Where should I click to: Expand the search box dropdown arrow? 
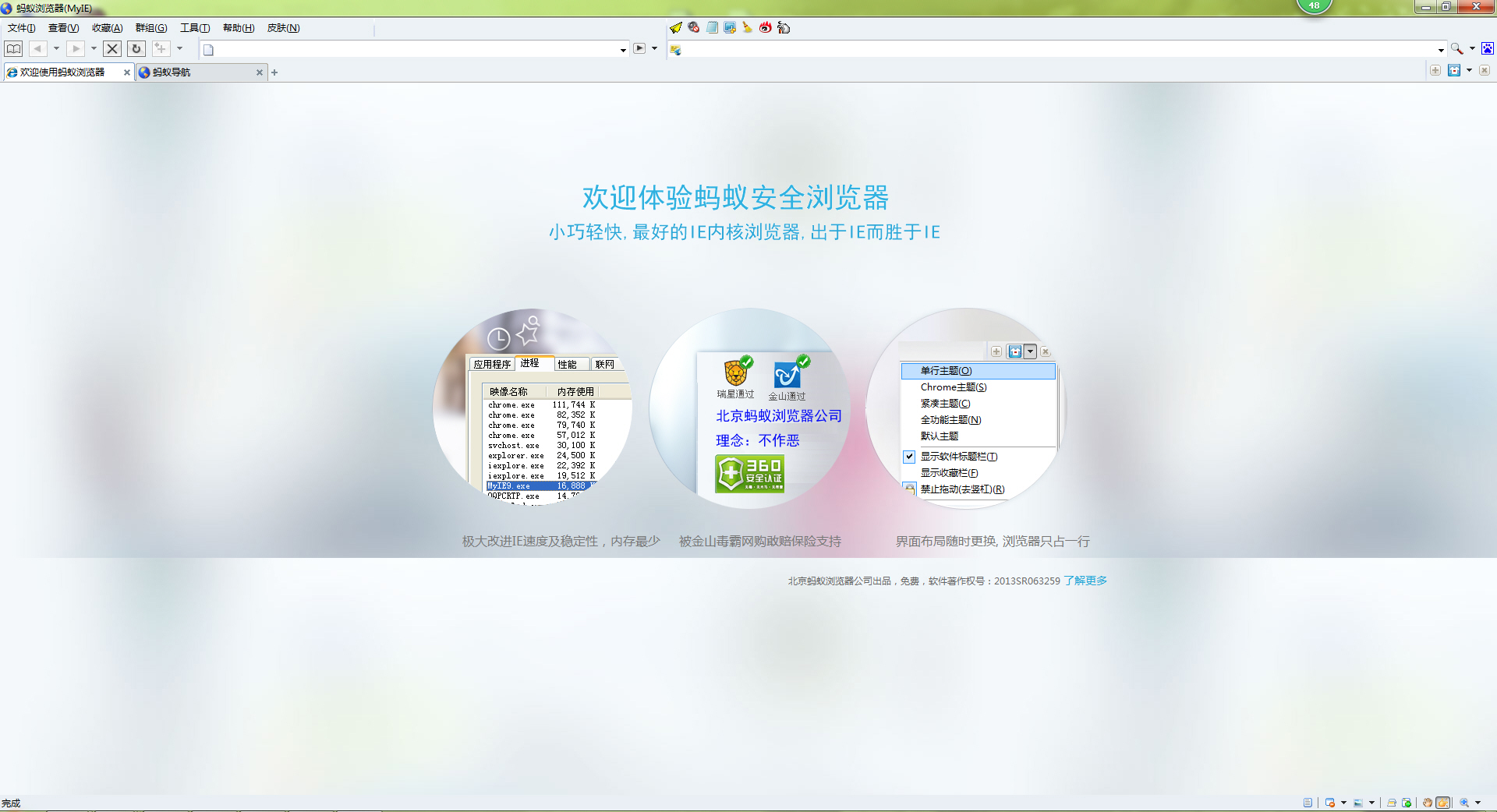point(1441,50)
